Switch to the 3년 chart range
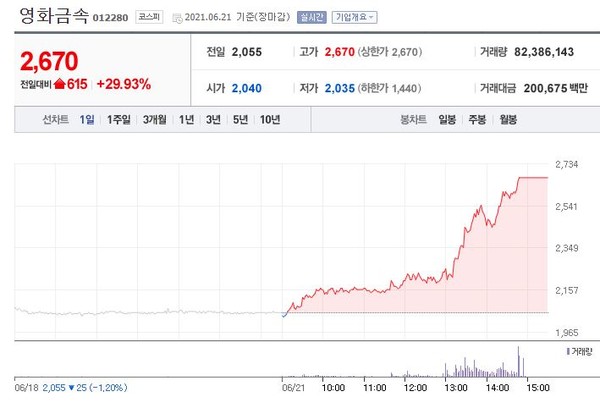Image resolution: width=600 pixels, height=408 pixels. (213, 120)
